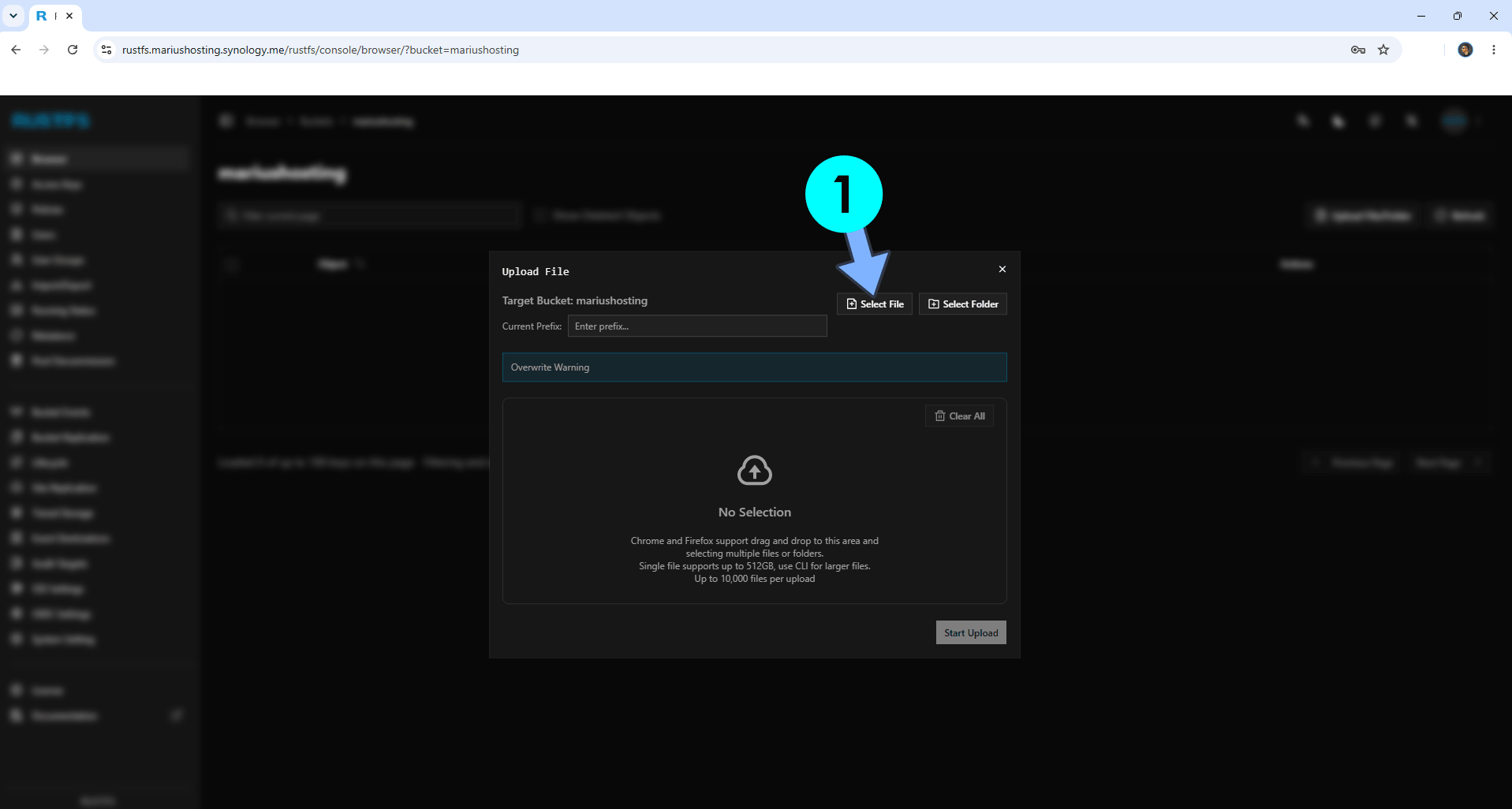Click the Start Upload button
The image size is (1512, 809).
971,632
